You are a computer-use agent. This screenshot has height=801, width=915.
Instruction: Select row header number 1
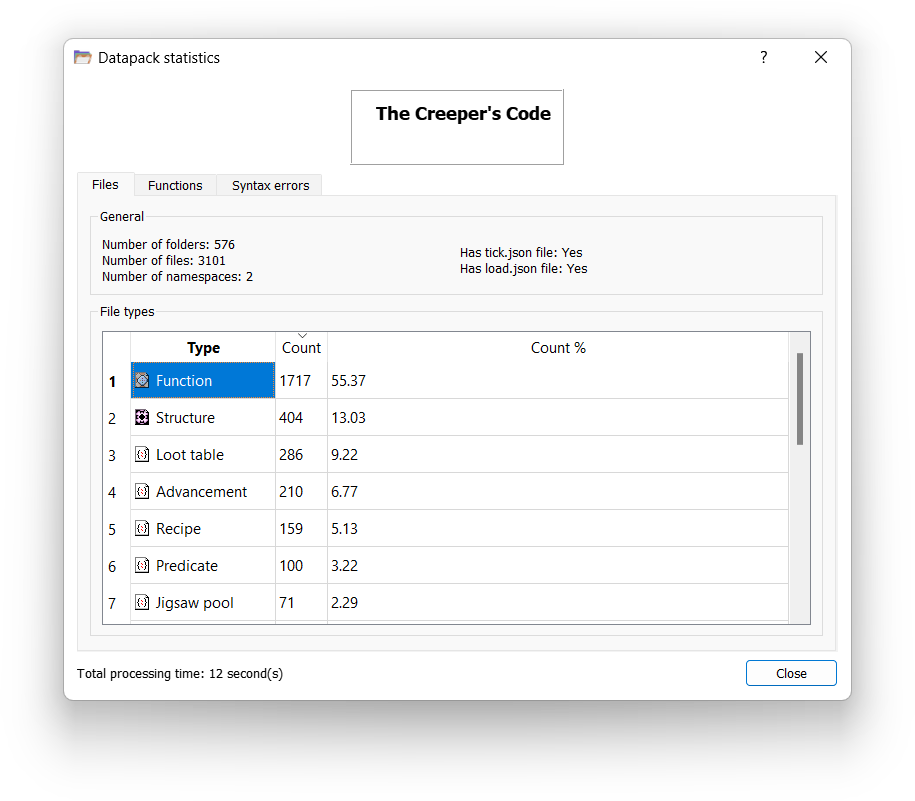click(116, 381)
